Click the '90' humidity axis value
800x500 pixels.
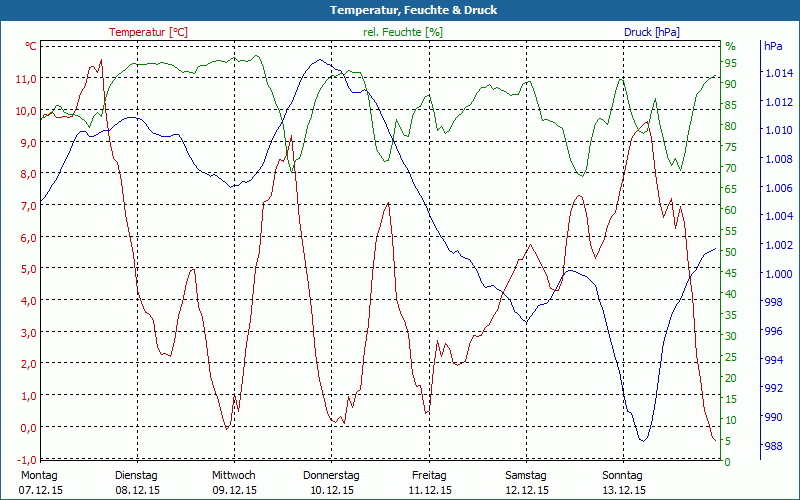pos(731,84)
